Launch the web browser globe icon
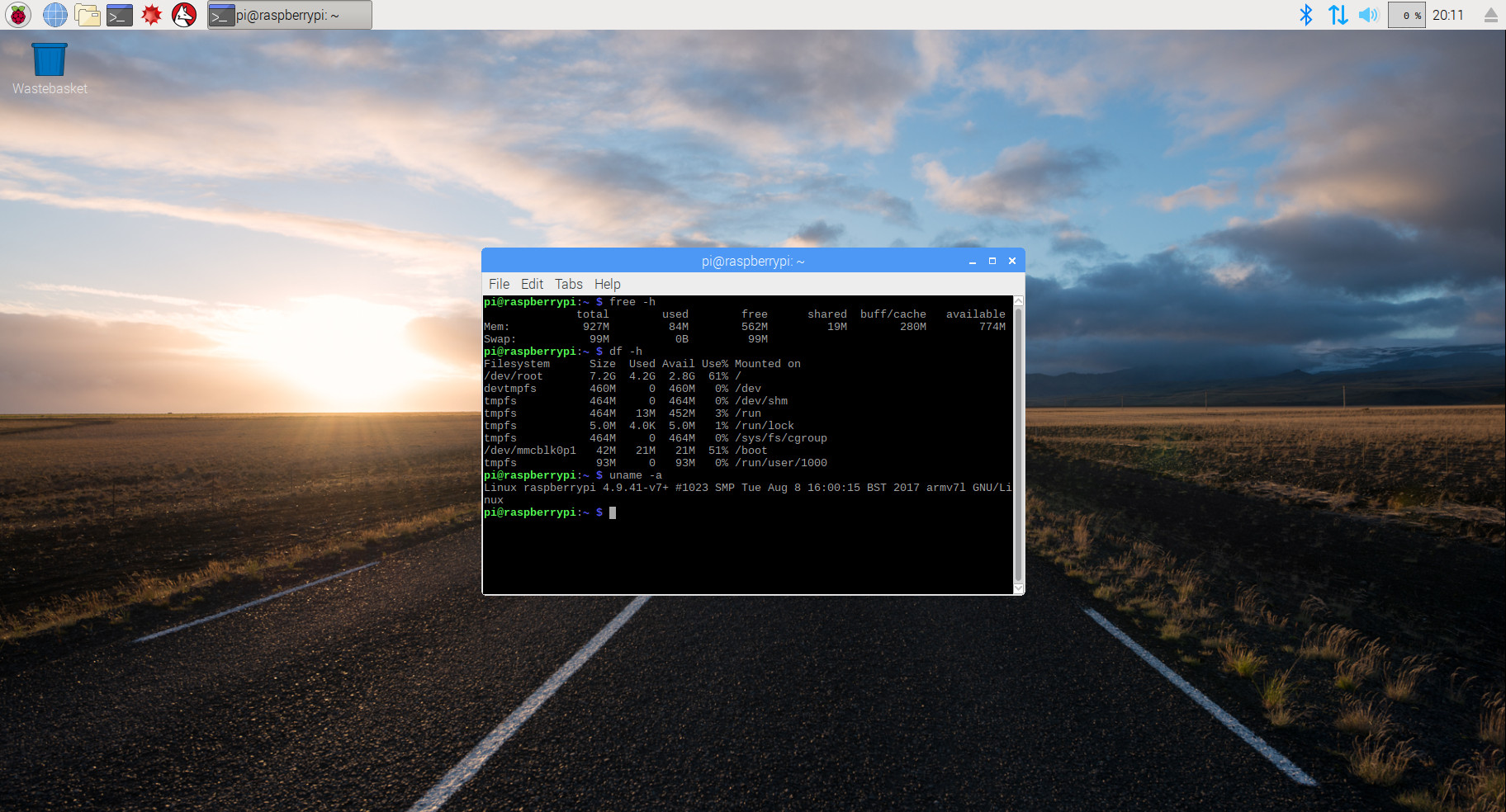 [x=55, y=15]
